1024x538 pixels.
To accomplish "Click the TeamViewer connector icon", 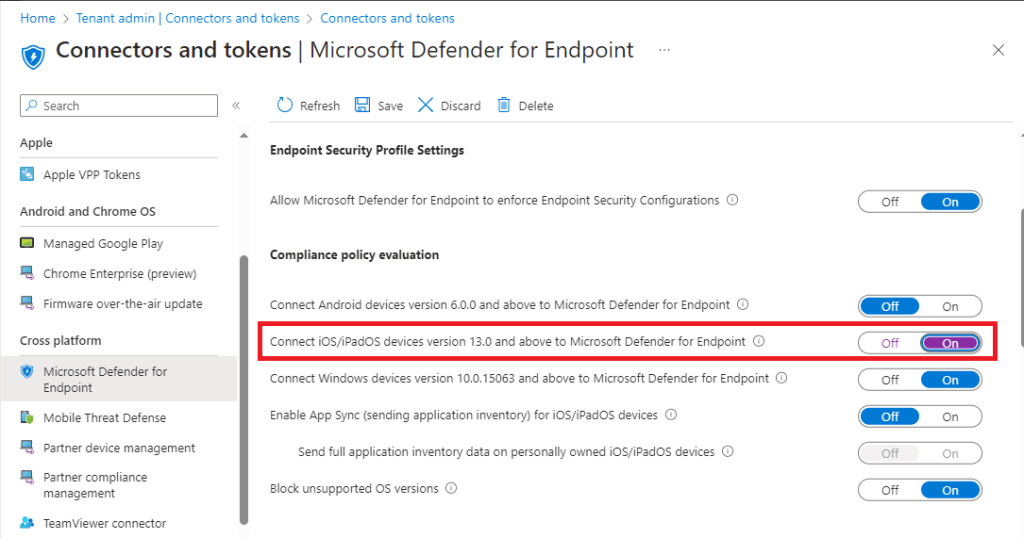I will [27, 523].
